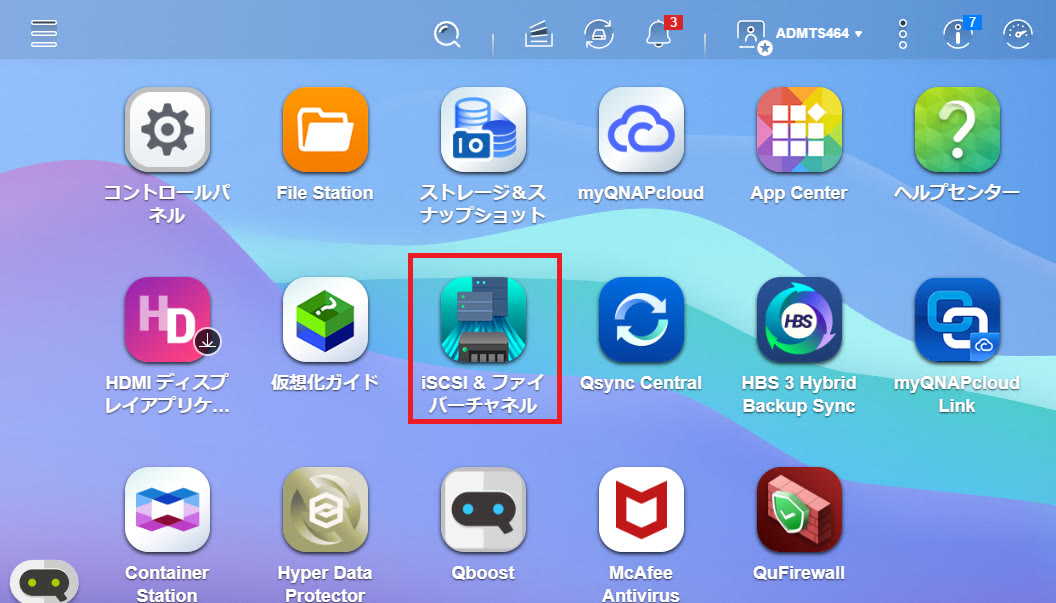Launch iSCSI & ファイバーチャネル app

point(483,319)
